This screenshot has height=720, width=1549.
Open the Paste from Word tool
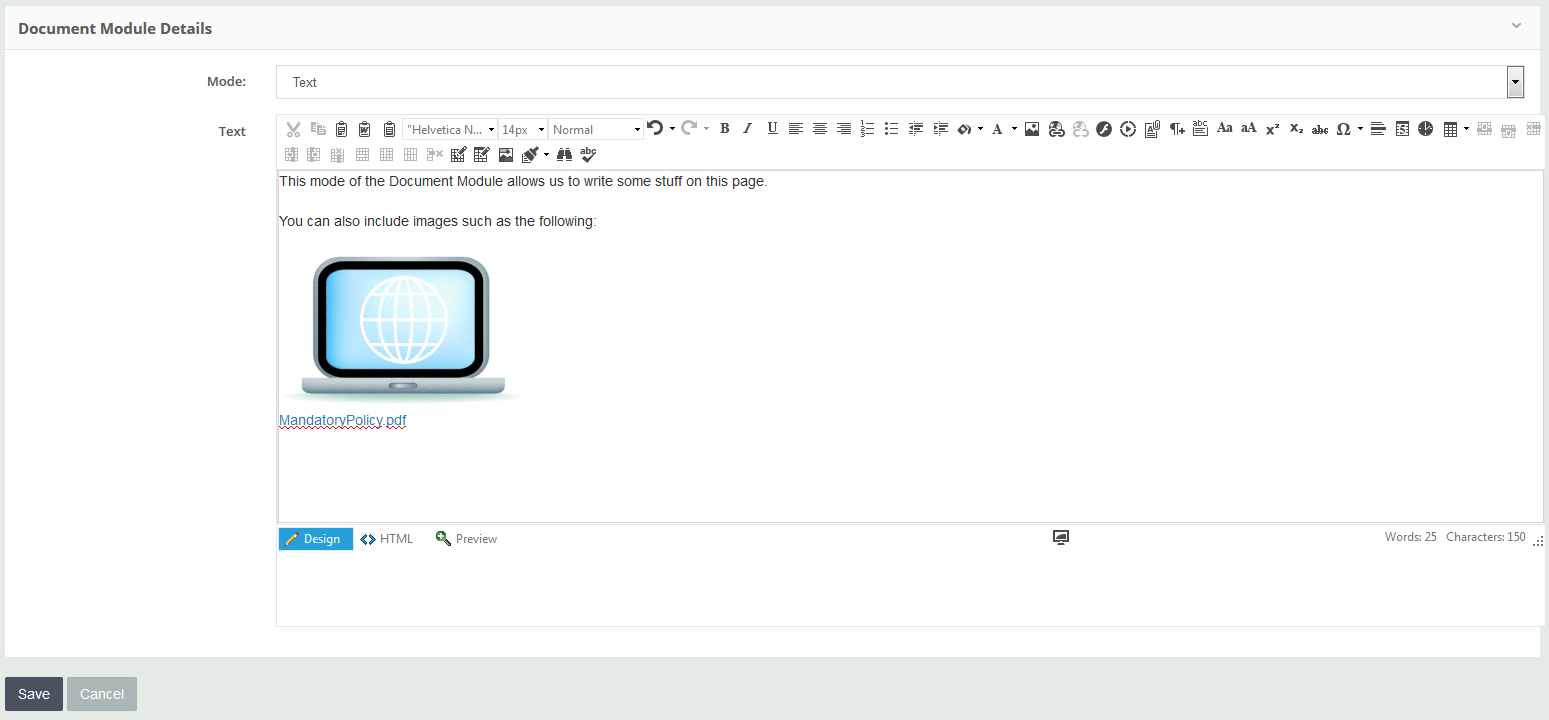tap(363, 128)
